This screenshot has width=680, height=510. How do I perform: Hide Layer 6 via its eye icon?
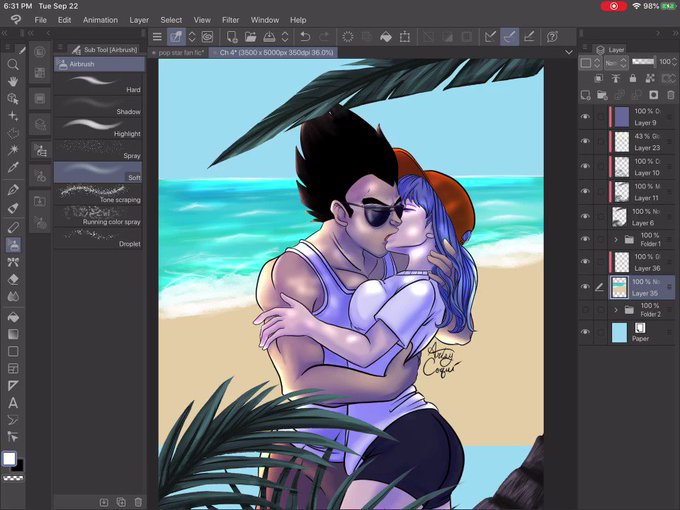[x=585, y=216]
